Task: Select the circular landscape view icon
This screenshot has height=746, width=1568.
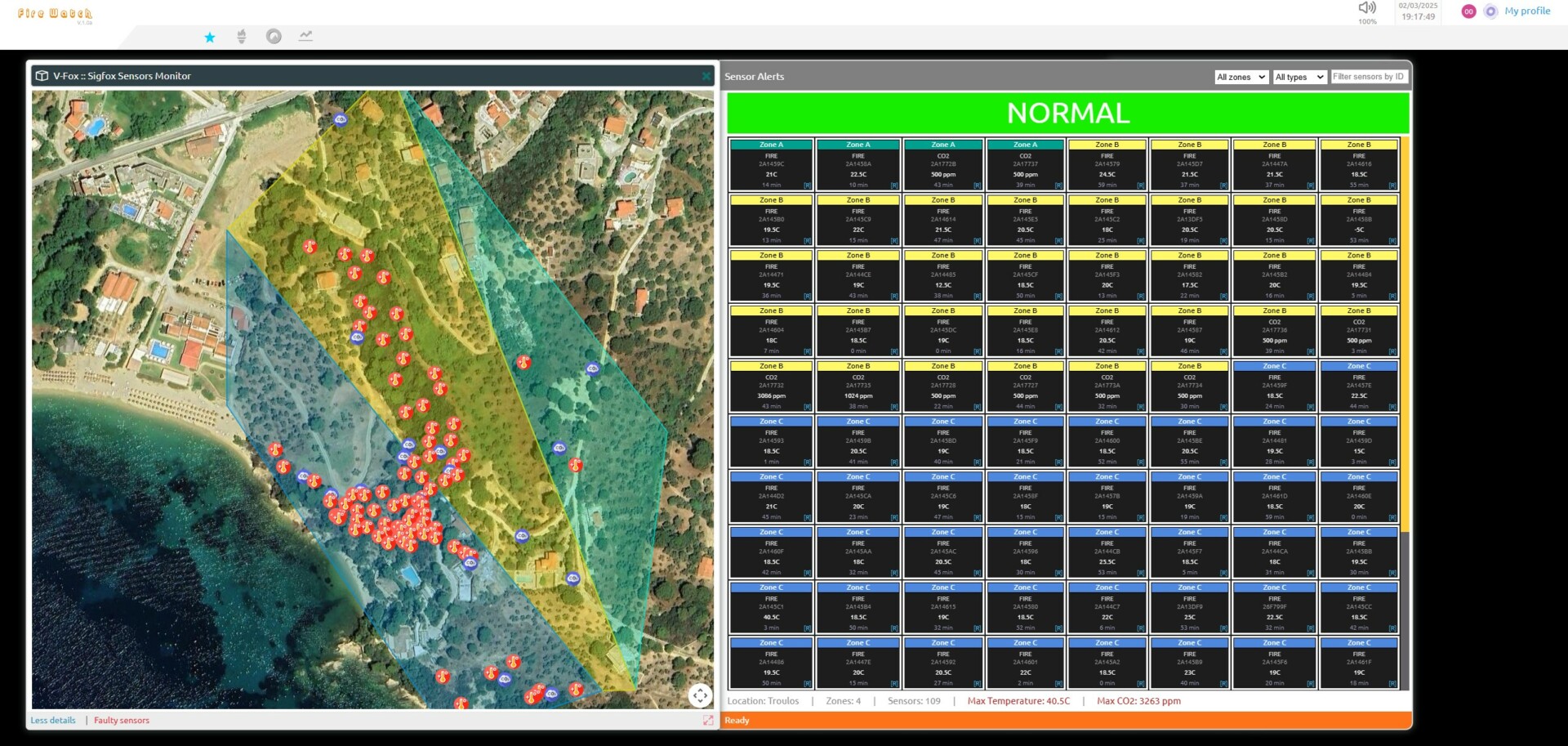Action: pos(274,36)
